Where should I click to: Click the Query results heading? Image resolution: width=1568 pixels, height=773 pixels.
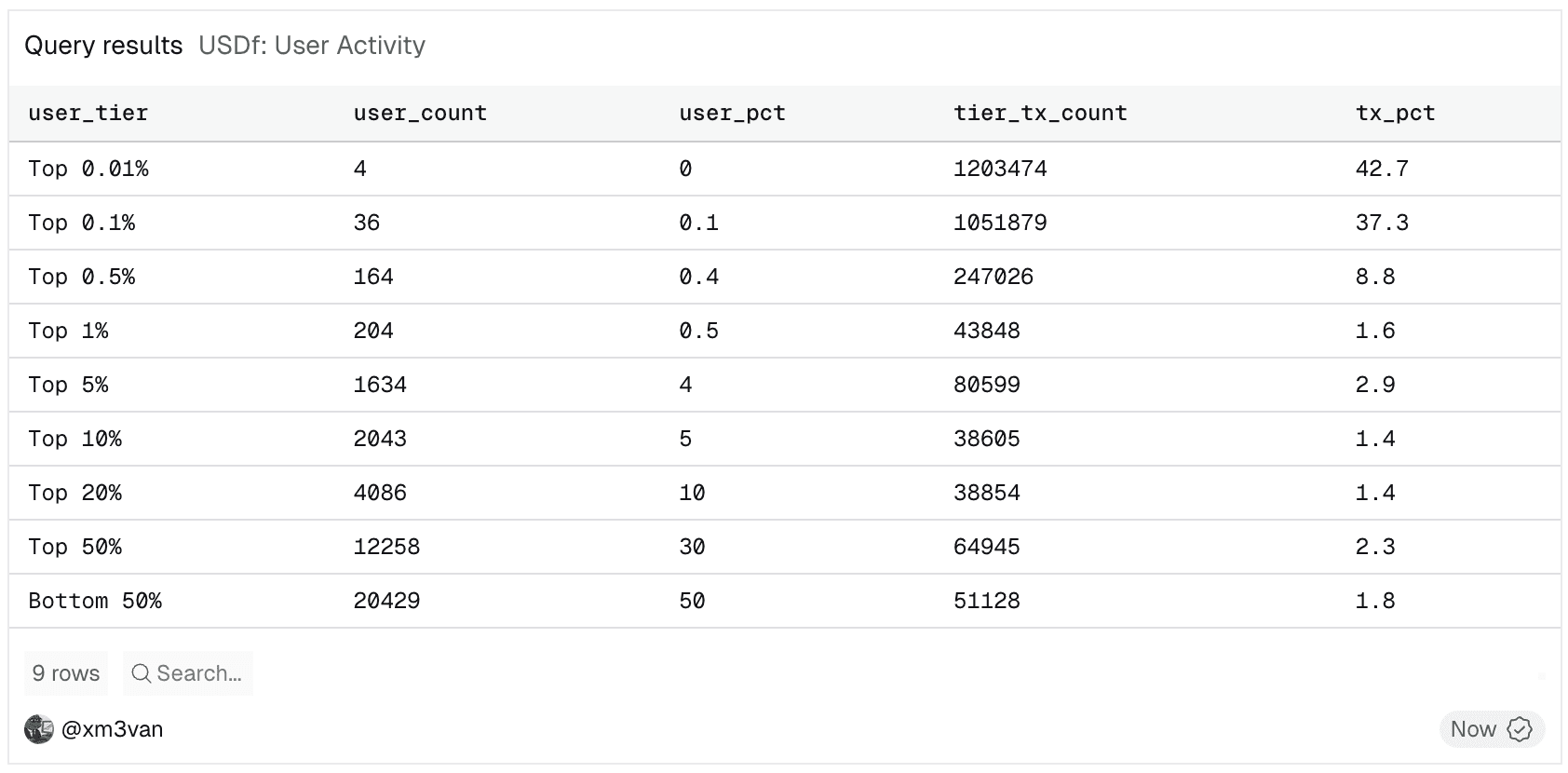point(103,46)
